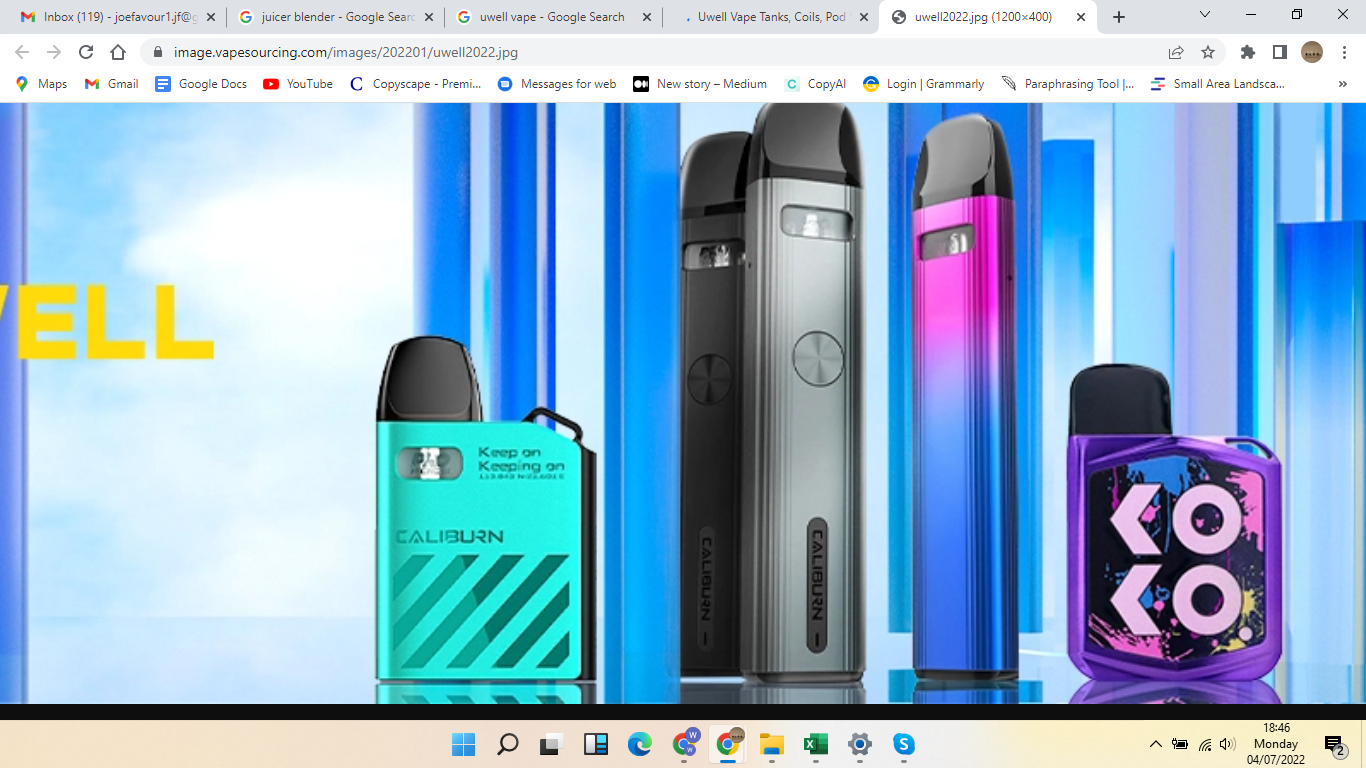Viewport: 1366px width, 768px height.
Task: Launch Excel from the taskbar
Action: [x=815, y=744]
